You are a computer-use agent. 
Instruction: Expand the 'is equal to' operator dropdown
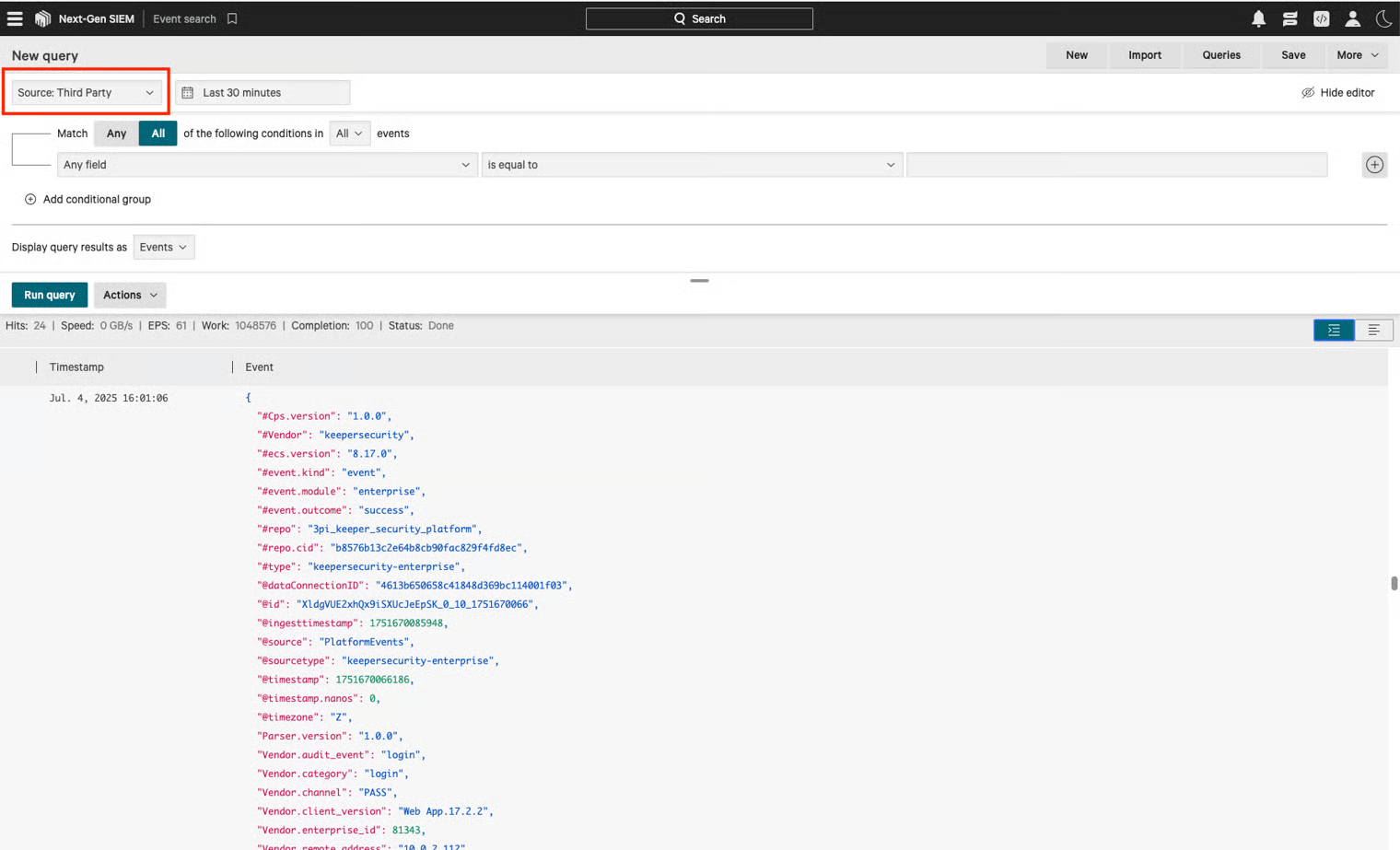tap(691, 165)
